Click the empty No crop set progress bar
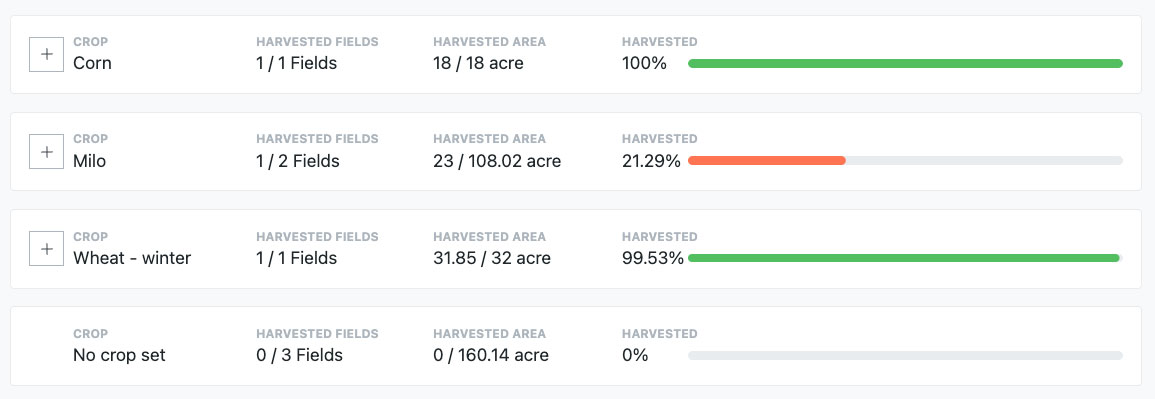Screen dimensions: 1155x399 point(905,355)
